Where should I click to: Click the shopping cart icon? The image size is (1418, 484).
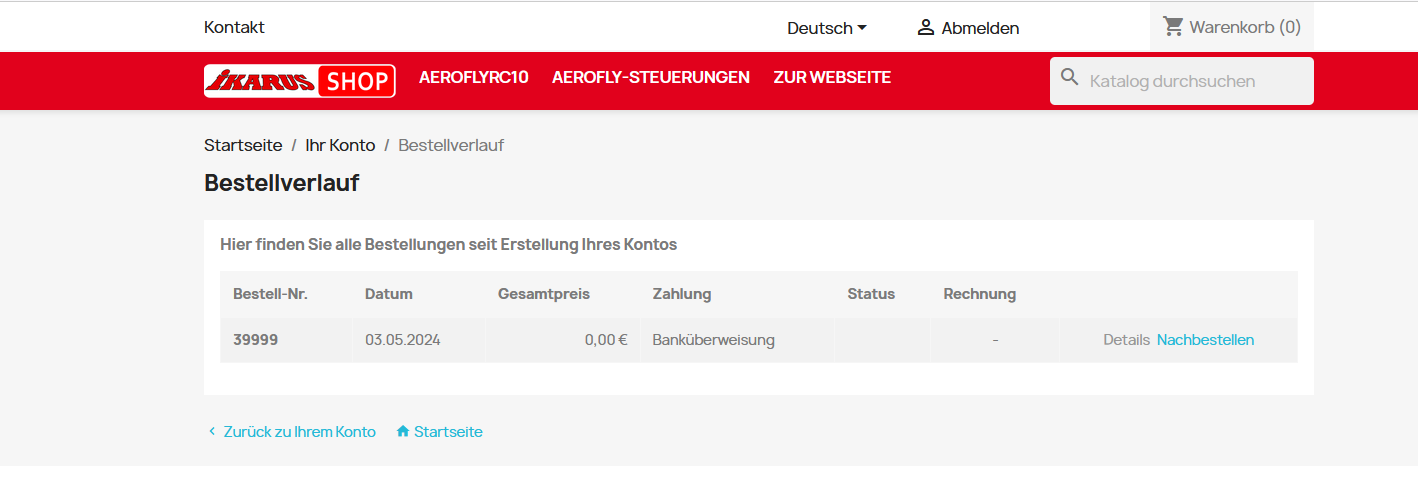point(1173,26)
